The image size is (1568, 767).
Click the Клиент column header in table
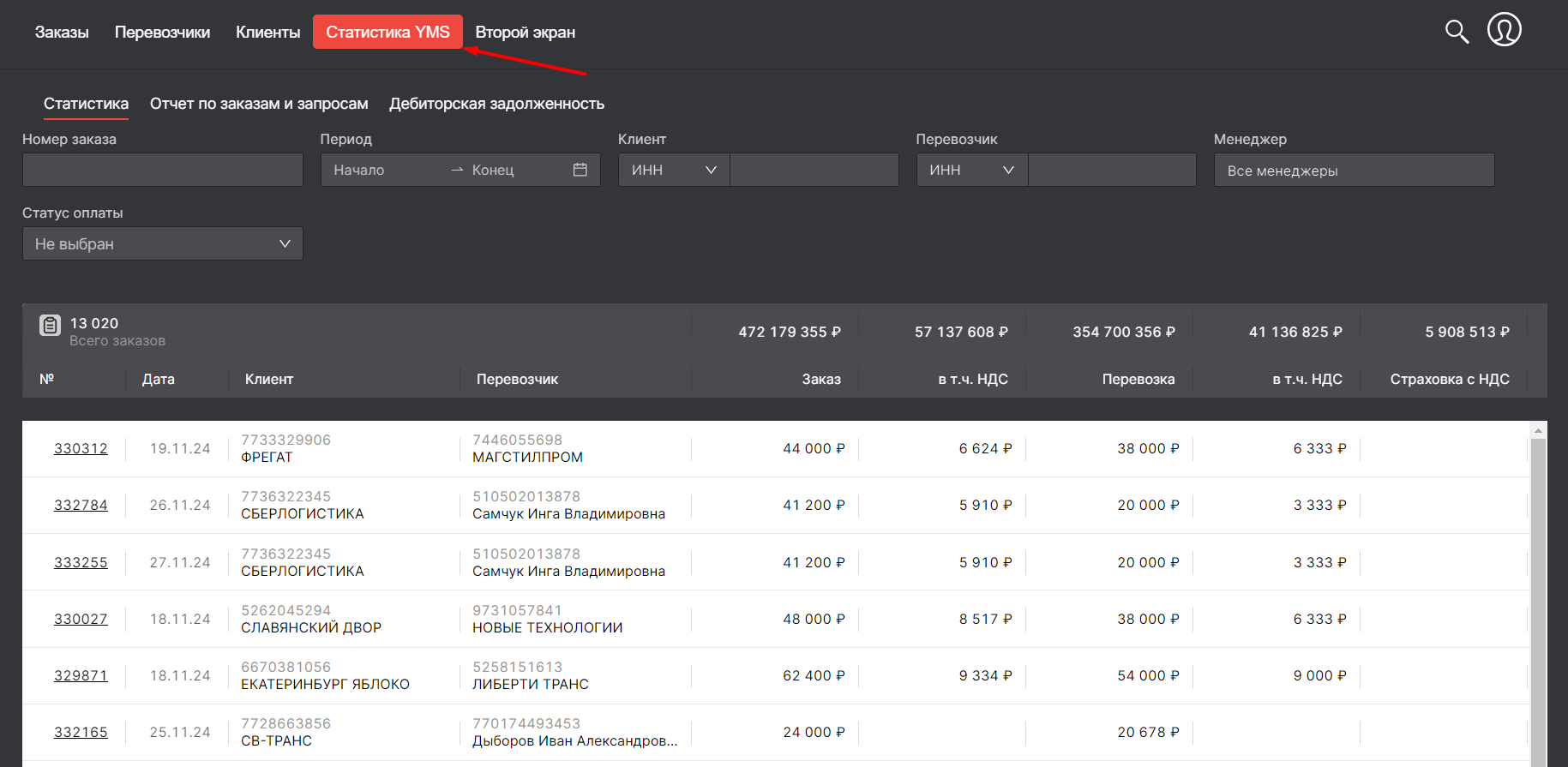269,379
